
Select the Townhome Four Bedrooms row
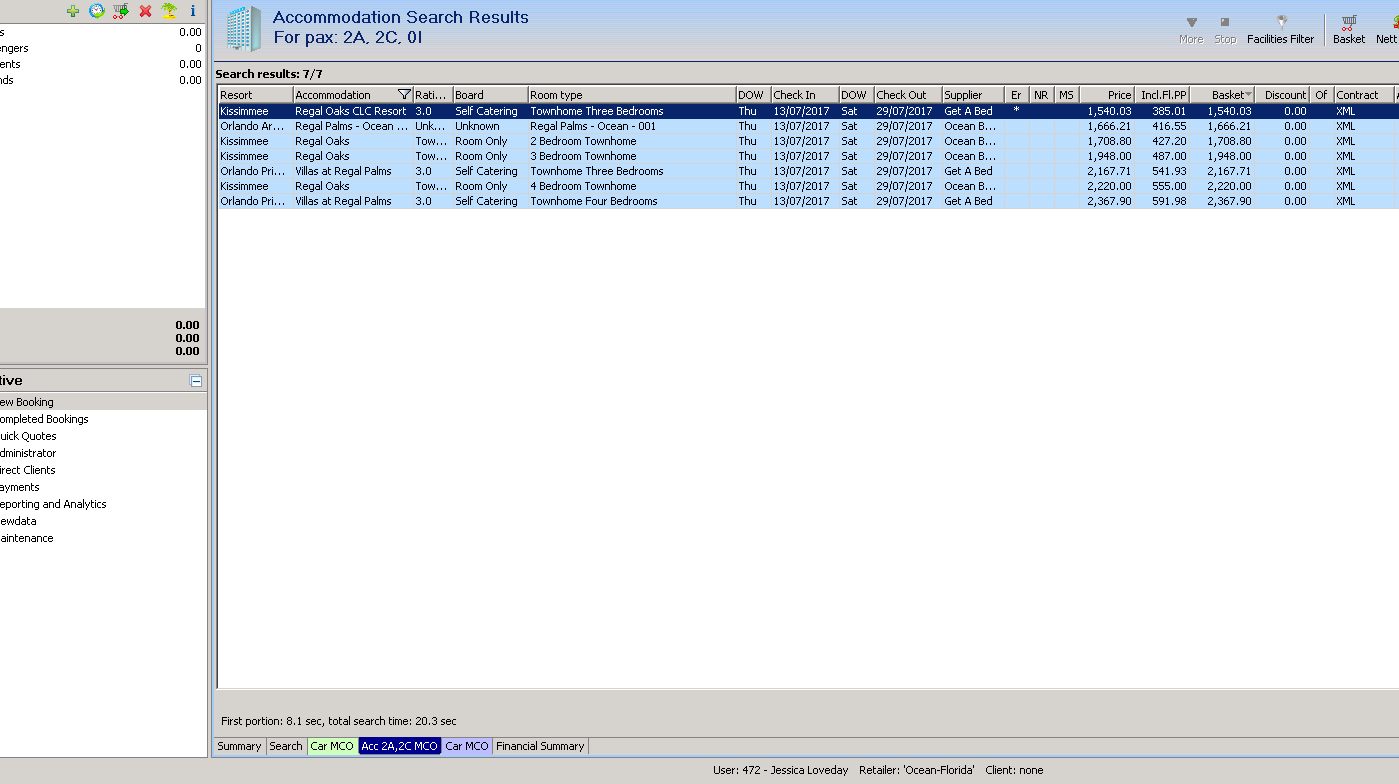tap(808, 201)
